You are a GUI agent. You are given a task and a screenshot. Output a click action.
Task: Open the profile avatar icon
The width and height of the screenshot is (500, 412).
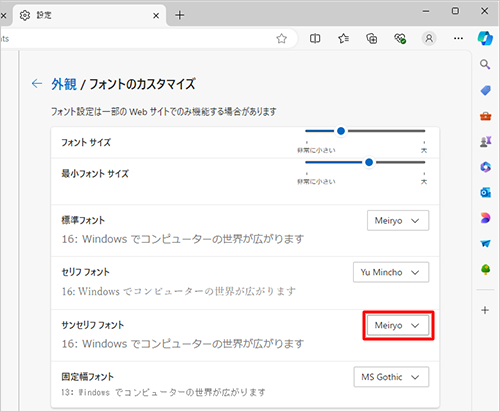[x=429, y=39]
